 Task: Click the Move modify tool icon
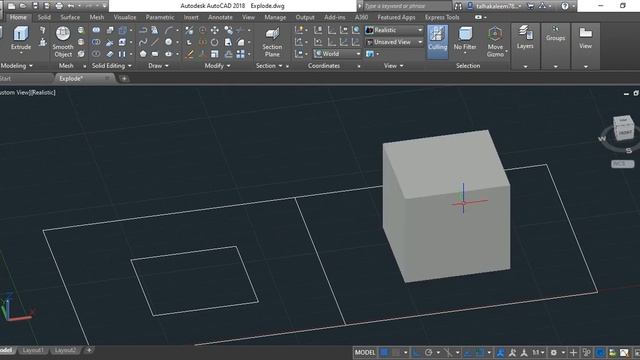[214, 30]
